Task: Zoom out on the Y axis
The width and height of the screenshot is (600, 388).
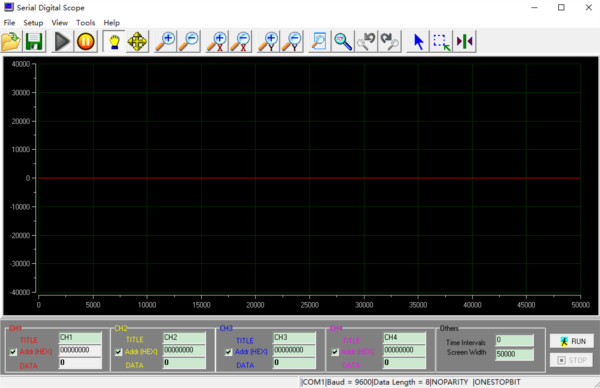Action: 292,41
